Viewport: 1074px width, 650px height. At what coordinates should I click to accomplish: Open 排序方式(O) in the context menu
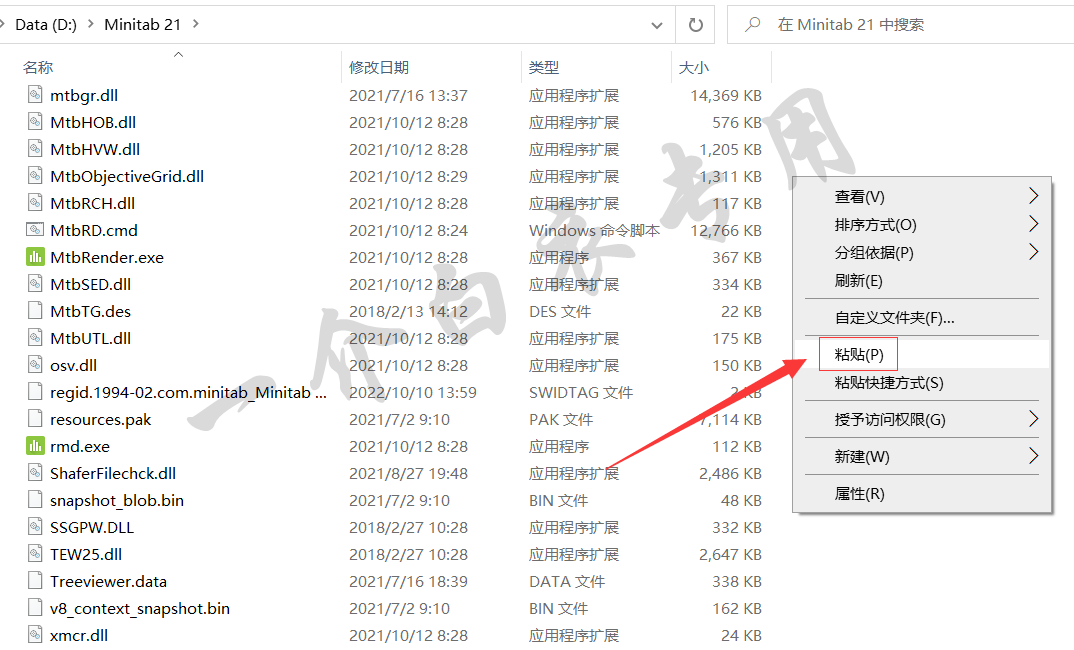click(x=875, y=225)
